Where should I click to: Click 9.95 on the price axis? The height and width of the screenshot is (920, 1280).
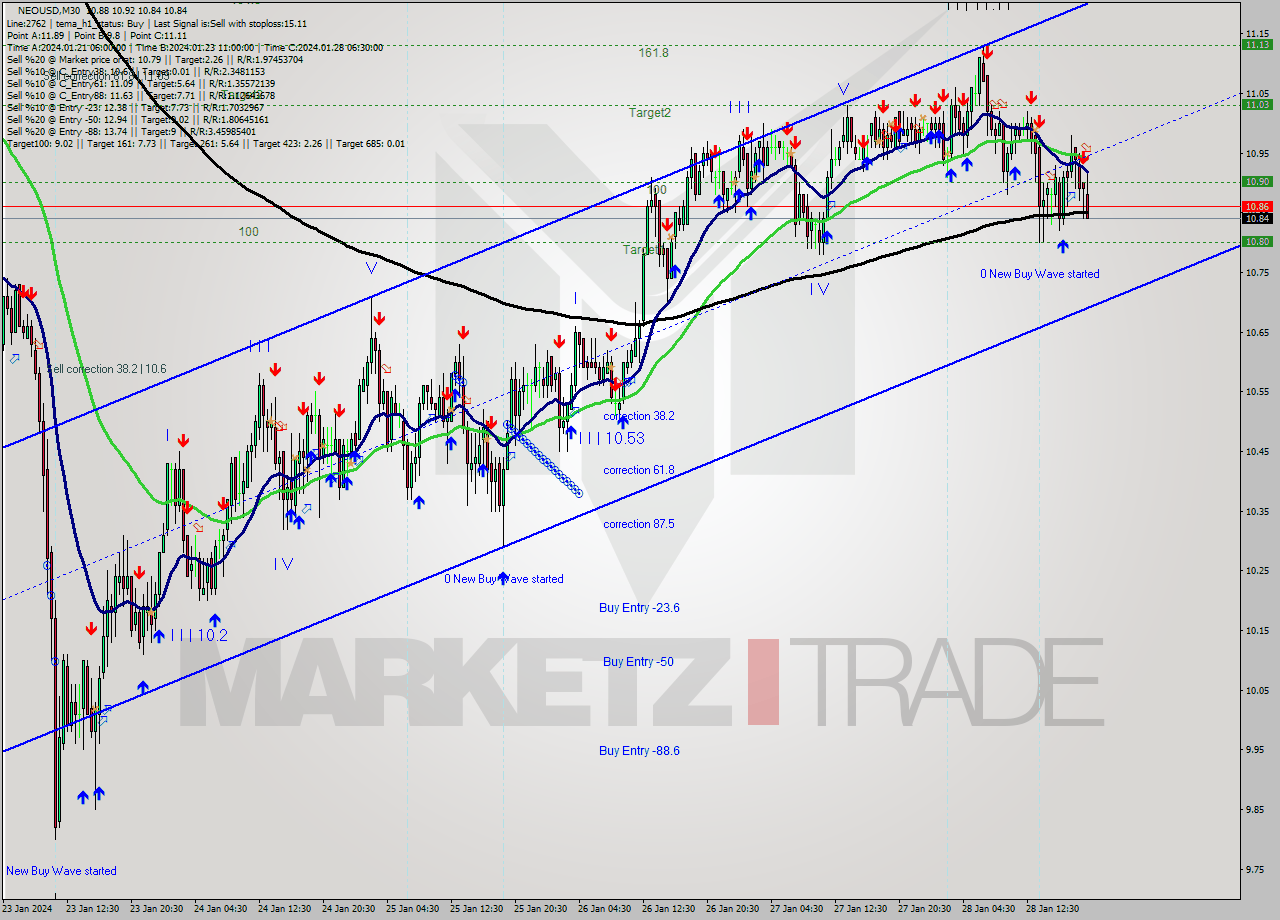pos(1256,749)
